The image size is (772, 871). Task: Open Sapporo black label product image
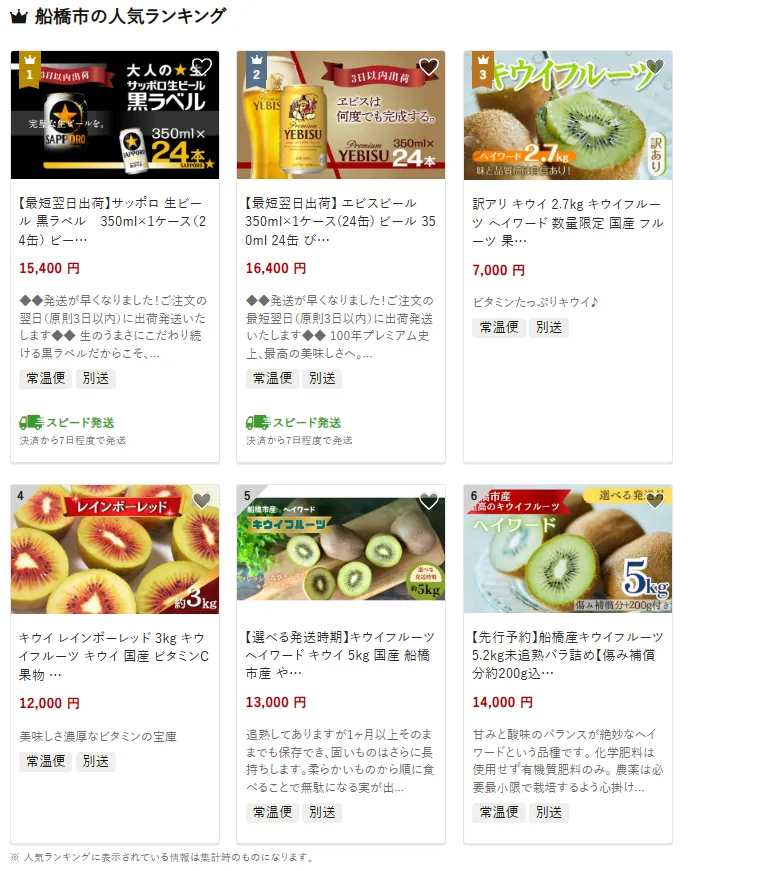tap(115, 115)
